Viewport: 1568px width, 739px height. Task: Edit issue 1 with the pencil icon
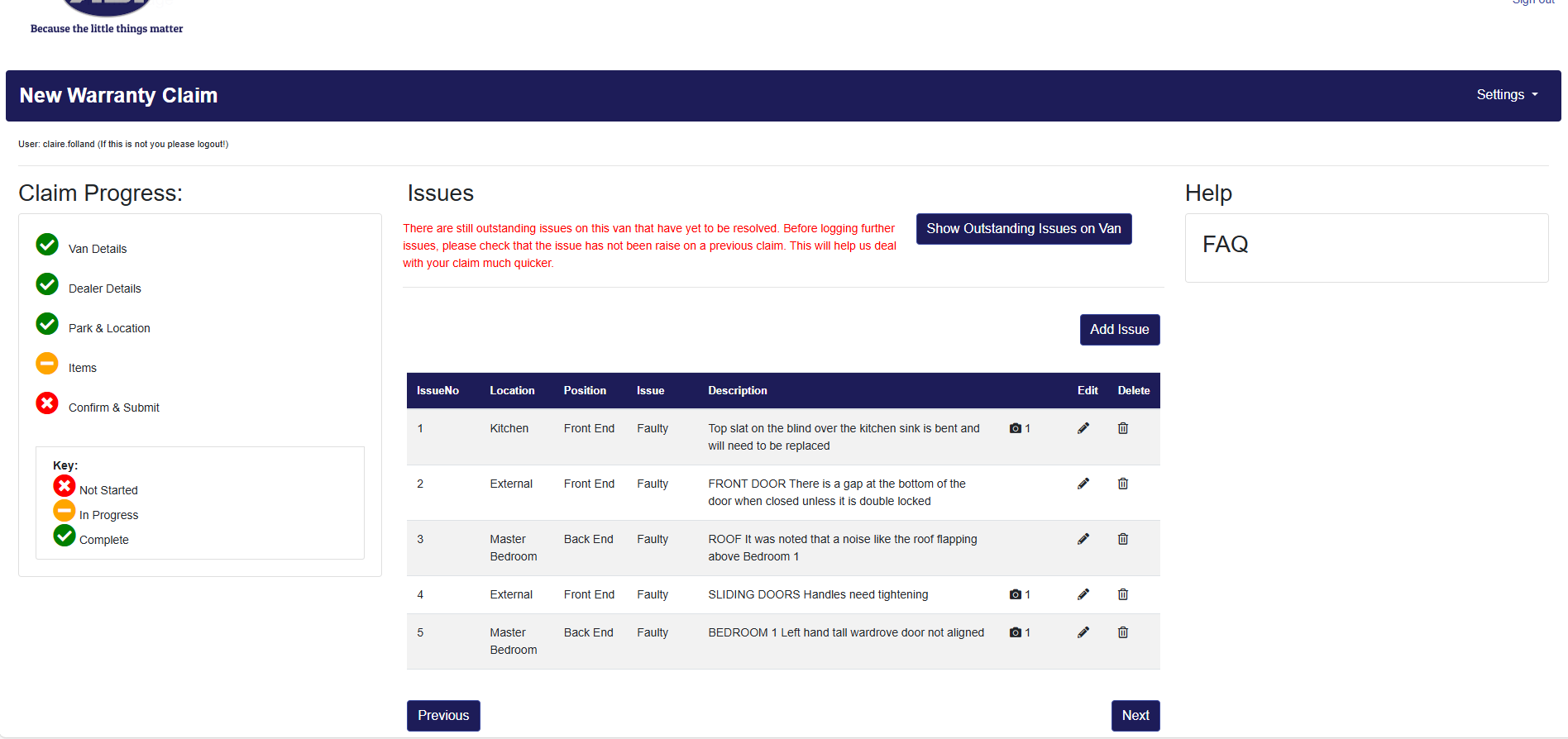click(1083, 428)
